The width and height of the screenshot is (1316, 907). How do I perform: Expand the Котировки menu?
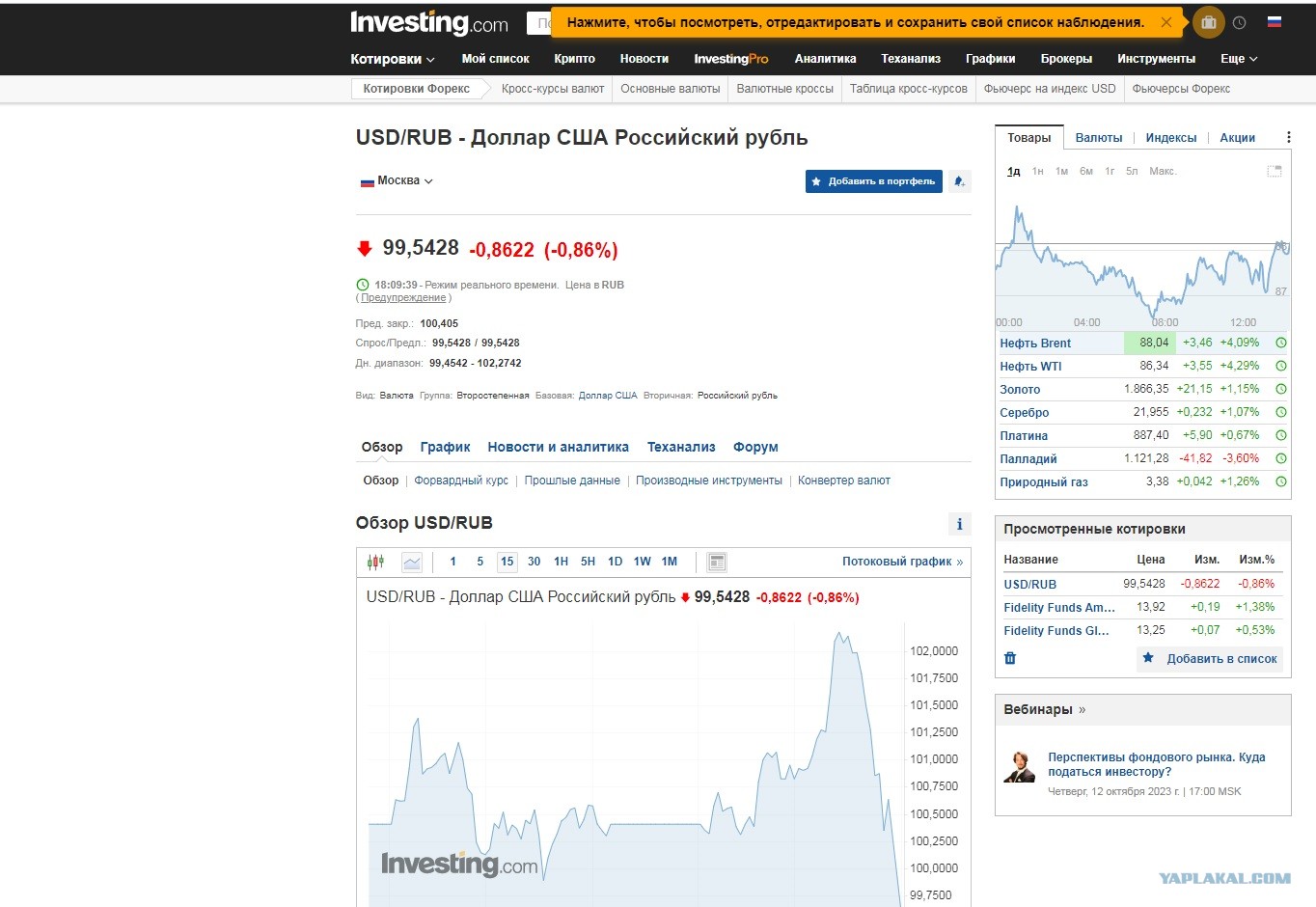tap(393, 59)
